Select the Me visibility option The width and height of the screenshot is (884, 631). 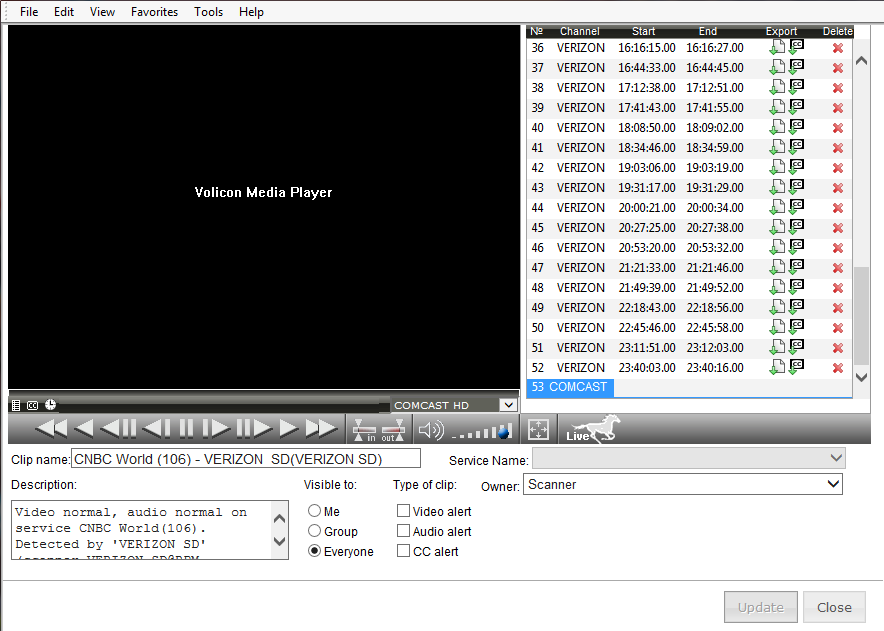coord(315,511)
